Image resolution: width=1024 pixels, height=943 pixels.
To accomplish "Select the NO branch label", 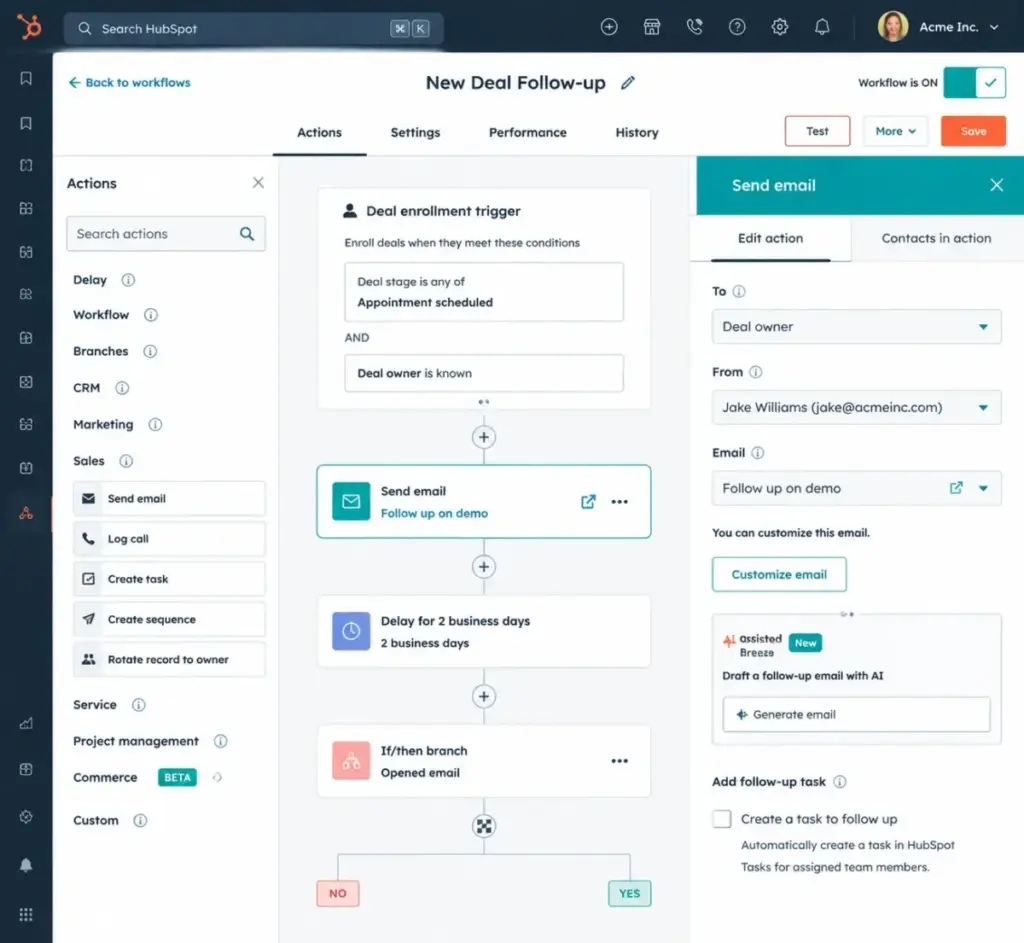I will (x=338, y=893).
